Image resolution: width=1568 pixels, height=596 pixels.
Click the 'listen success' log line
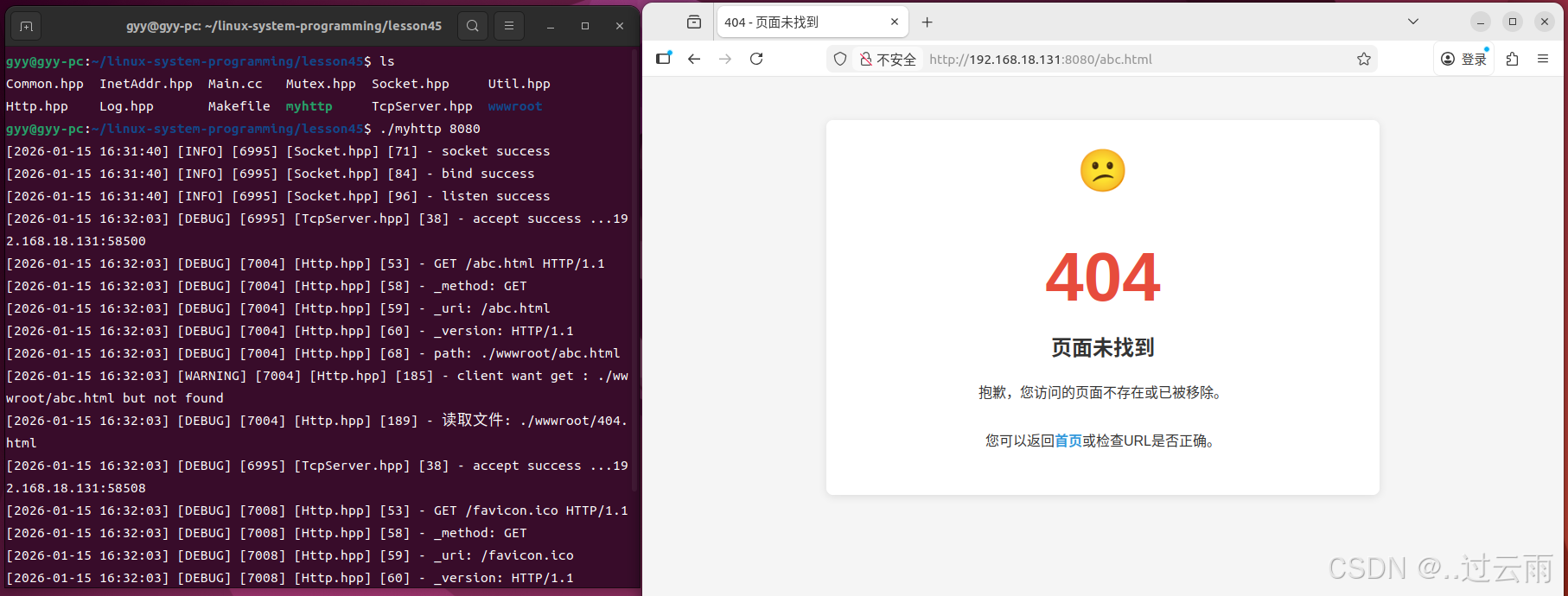(x=278, y=196)
